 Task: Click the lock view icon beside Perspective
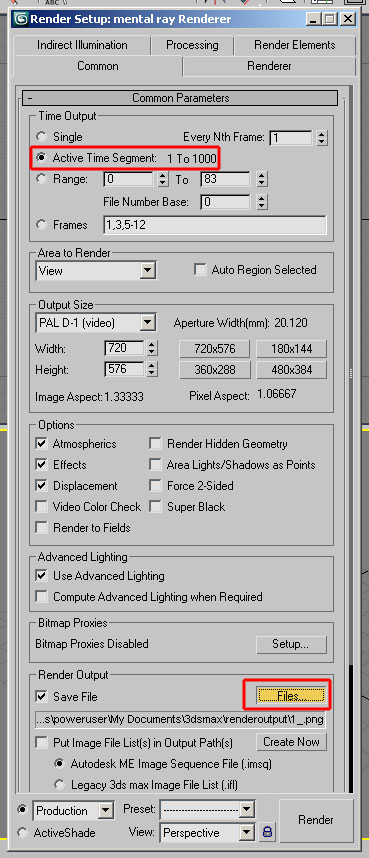[x=268, y=832]
